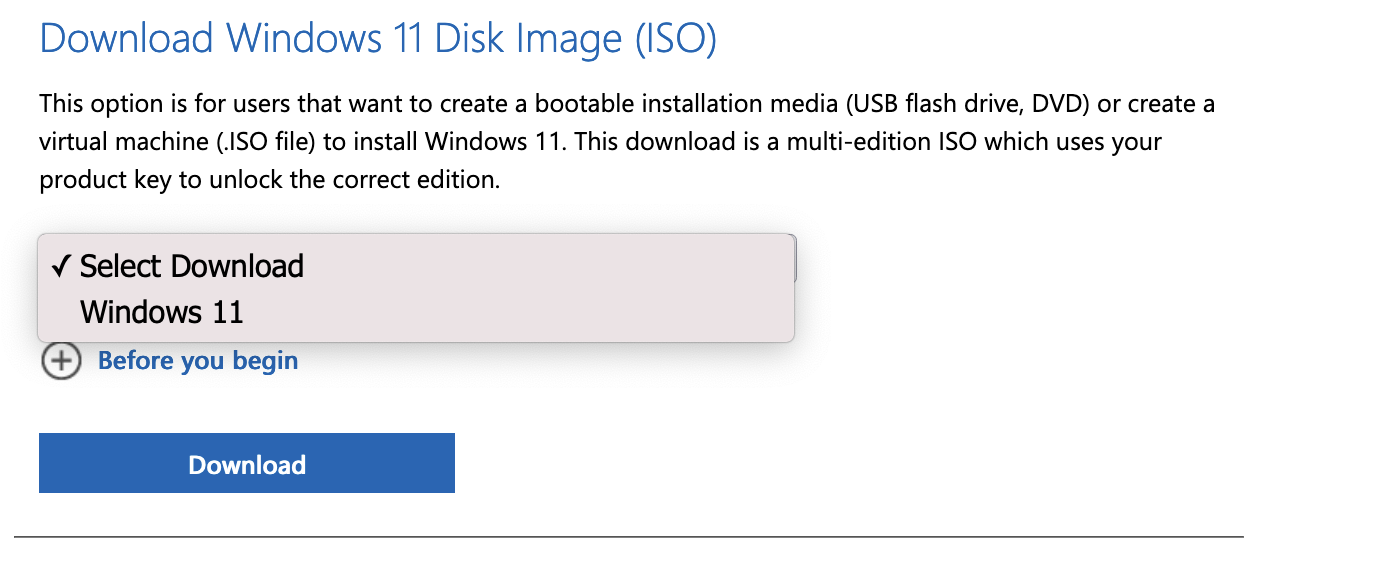
Task: Pick the Select Download placeholder option
Action: [x=192, y=266]
